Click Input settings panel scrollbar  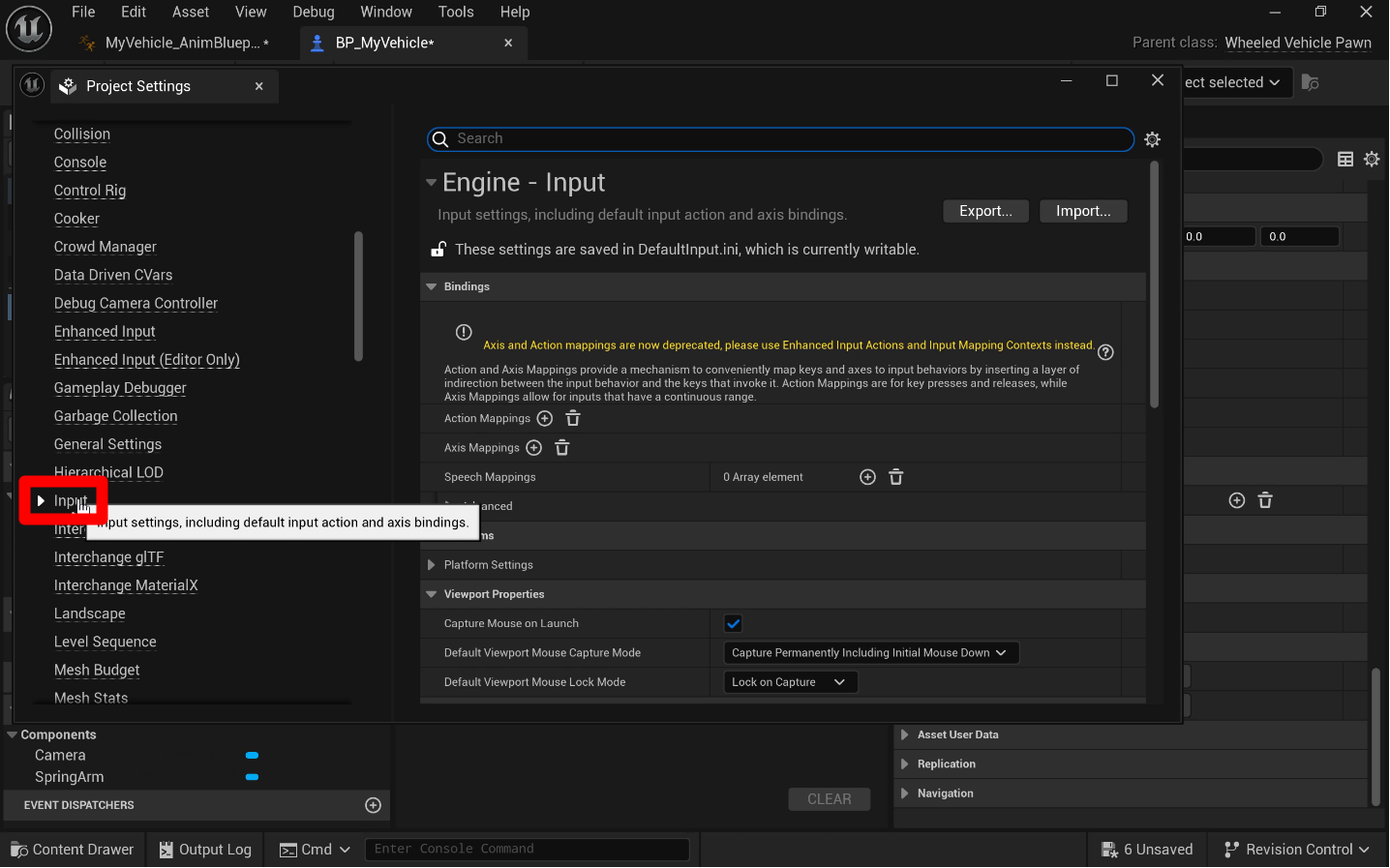[x=1154, y=285]
